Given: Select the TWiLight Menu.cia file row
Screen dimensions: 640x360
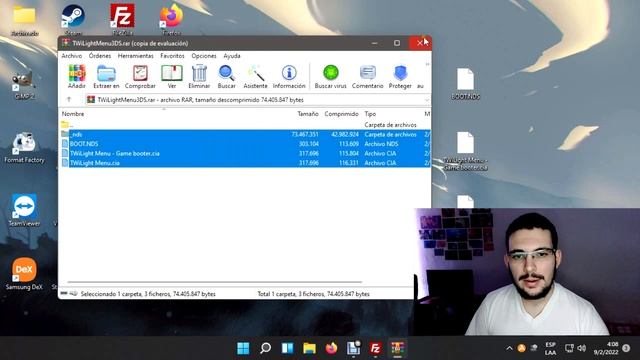Looking at the screenshot, I should [x=245, y=163].
